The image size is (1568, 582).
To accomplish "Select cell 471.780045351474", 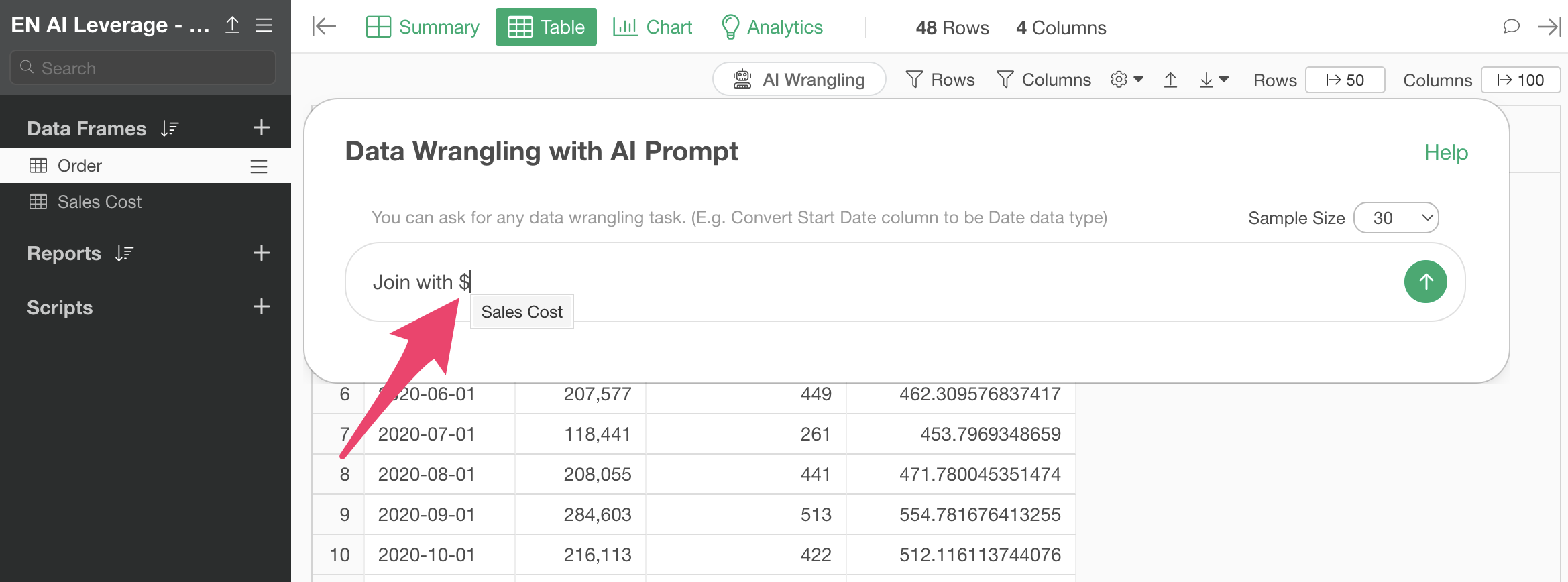I will tap(961, 474).
